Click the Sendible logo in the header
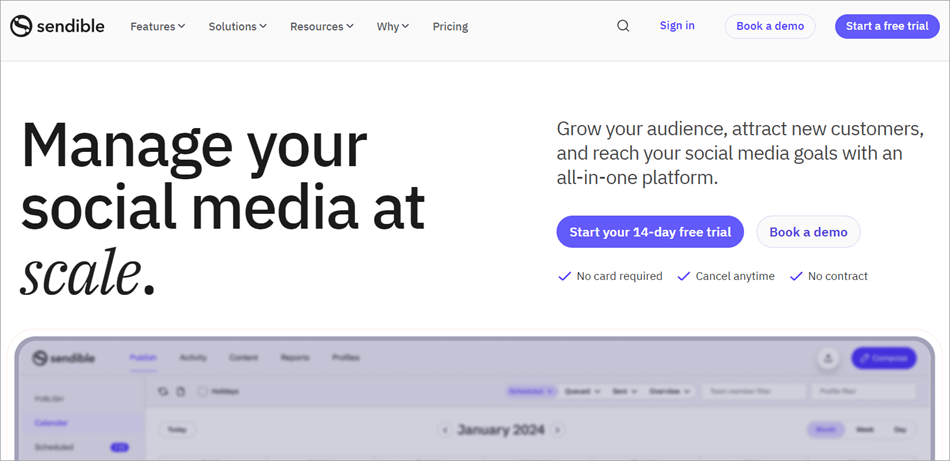 [x=57, y=26]
